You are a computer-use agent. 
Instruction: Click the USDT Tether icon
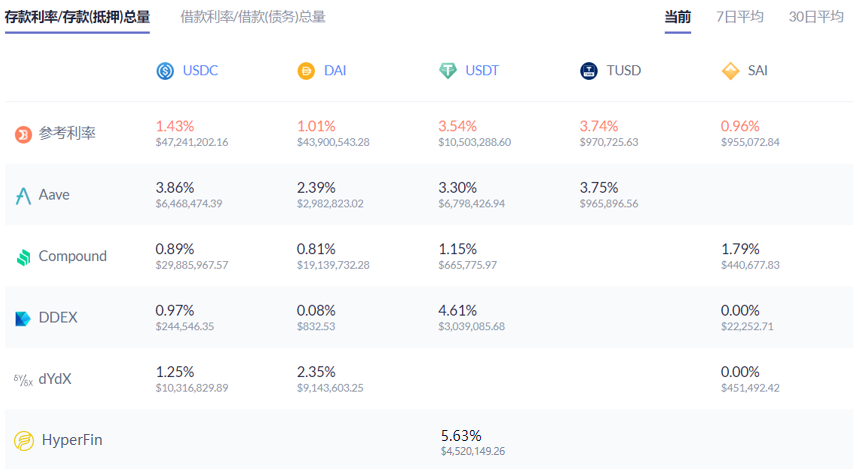[x=448, y=71]
